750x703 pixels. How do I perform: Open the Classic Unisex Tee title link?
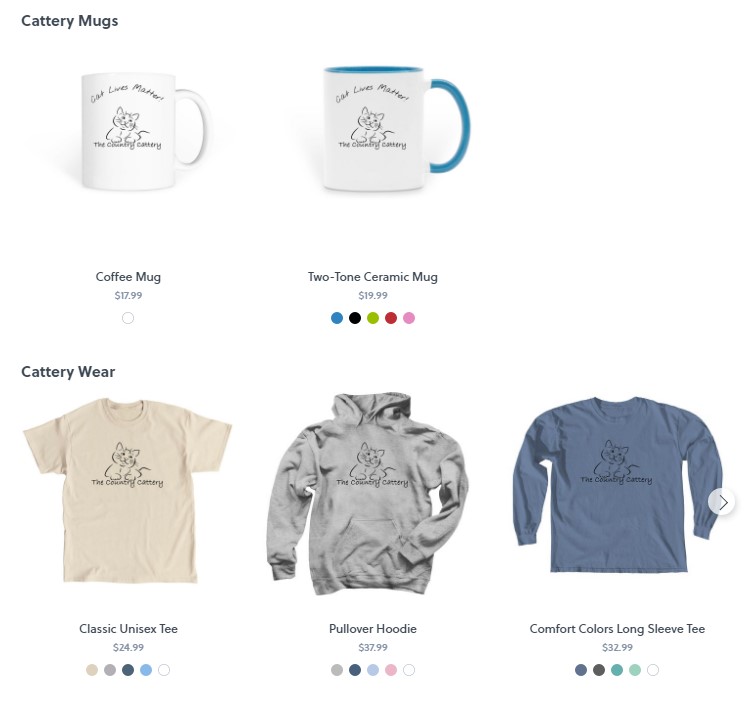click(x=128, y=629)
